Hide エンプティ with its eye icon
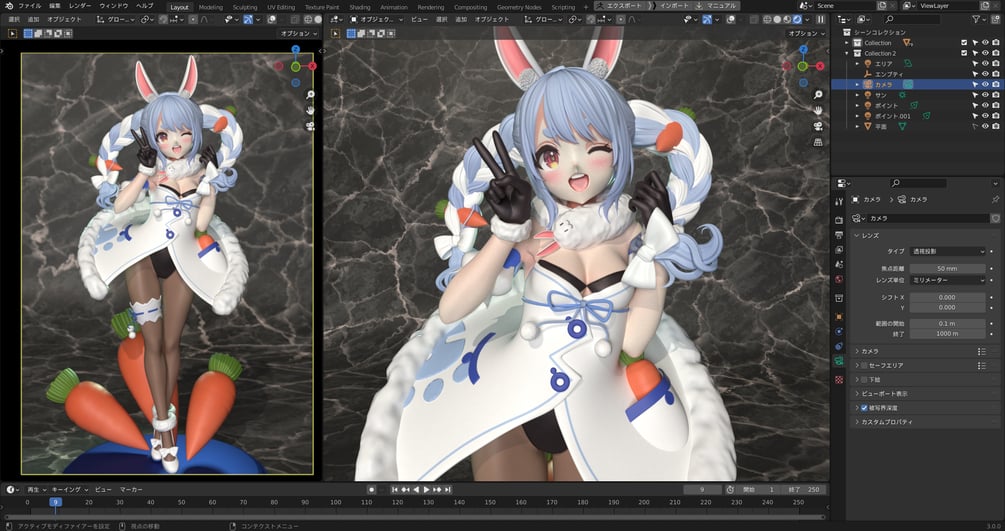The width and height of the screenshot is (1005, 531). [985, 74]
